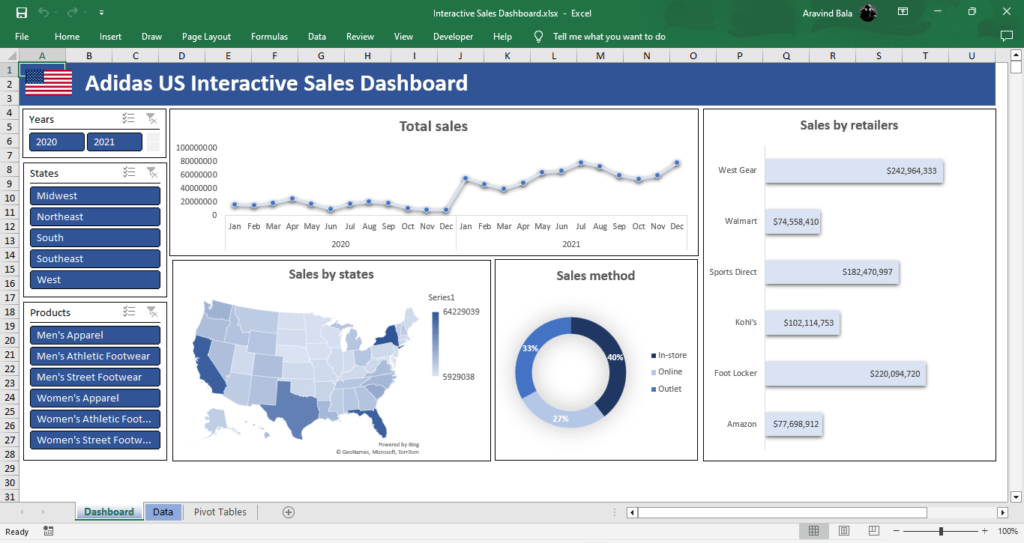The height and width of the screenshot is (543, 1024).
Task: Select Men's Street Footwear slicer item
Action: (95, 376)
